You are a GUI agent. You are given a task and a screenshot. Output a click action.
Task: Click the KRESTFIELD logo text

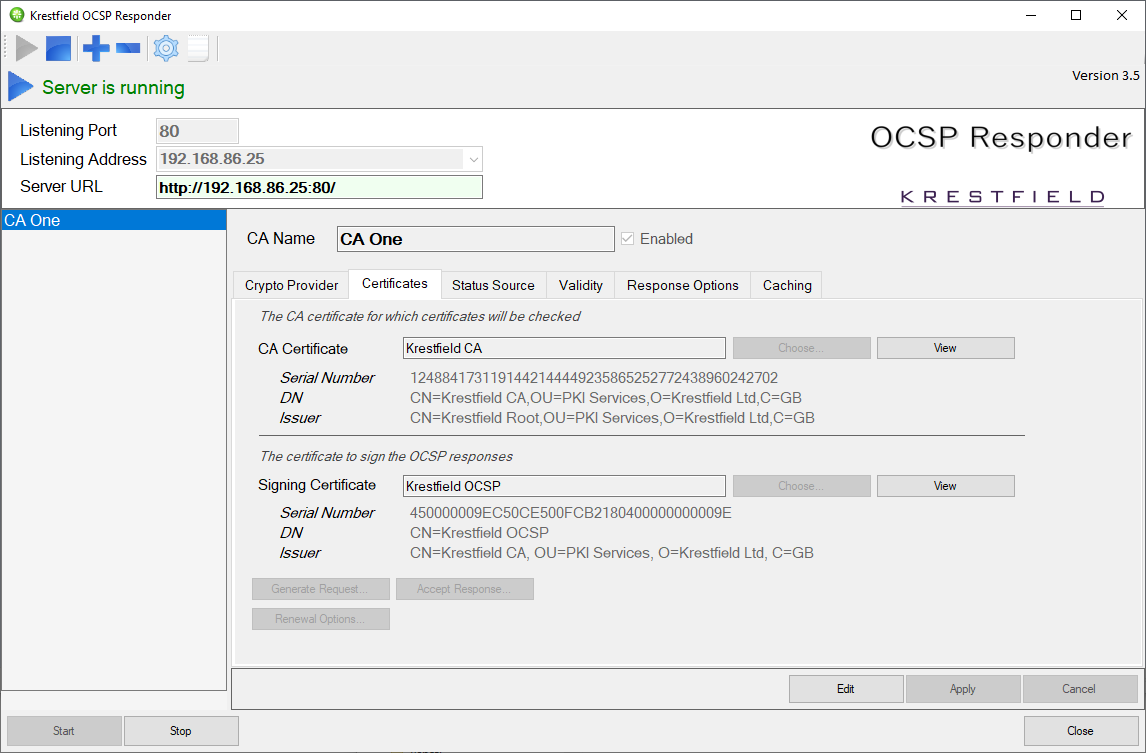(1002, 197)
